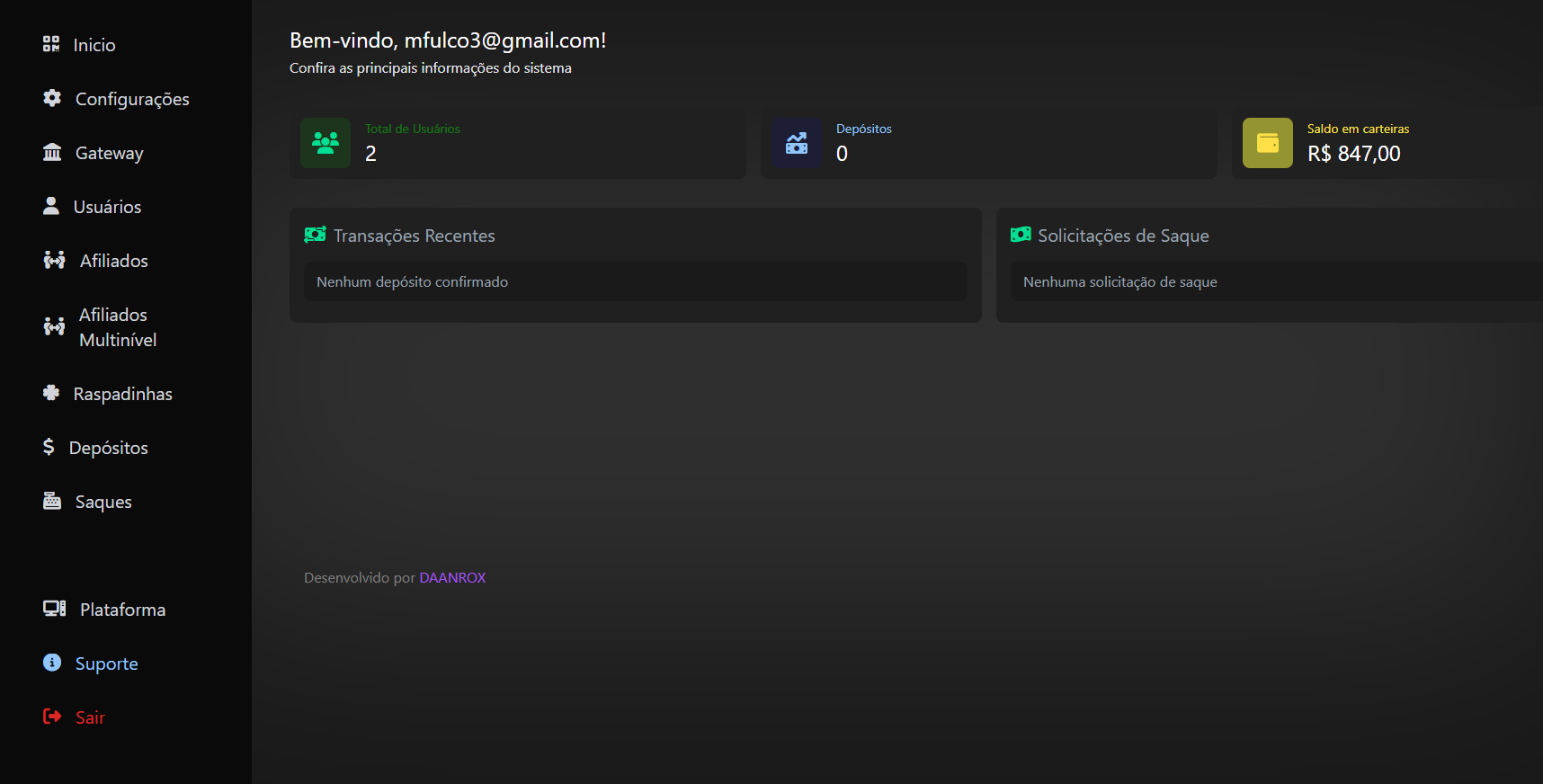1543x784 pixels.
Task: Open the sidebar Depósitos menu label
Action: pyautogui.click(x=109, y=448)
